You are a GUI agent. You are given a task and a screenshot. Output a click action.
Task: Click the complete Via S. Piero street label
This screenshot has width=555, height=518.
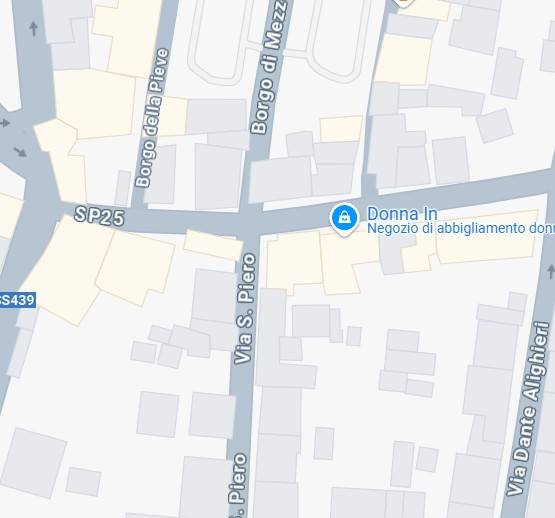[245, 308]
